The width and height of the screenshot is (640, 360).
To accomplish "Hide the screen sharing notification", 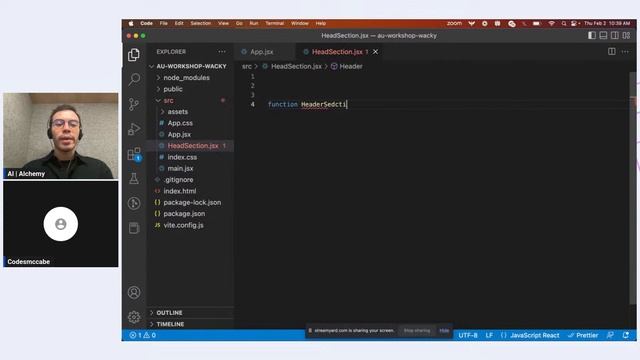I will click(444, 331).
